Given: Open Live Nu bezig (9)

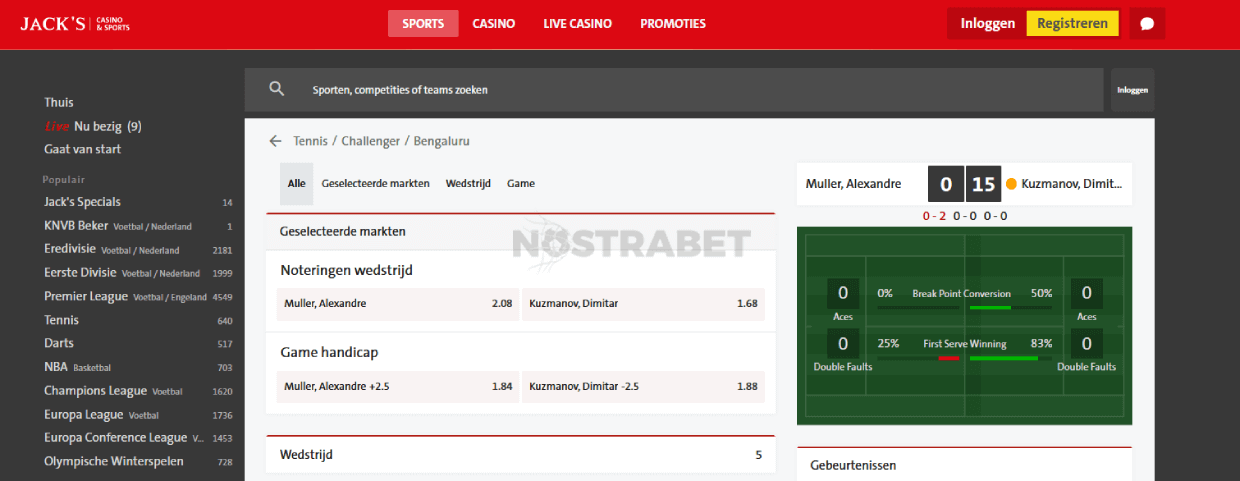Looking at the screenshot, I should click(93, 127).
